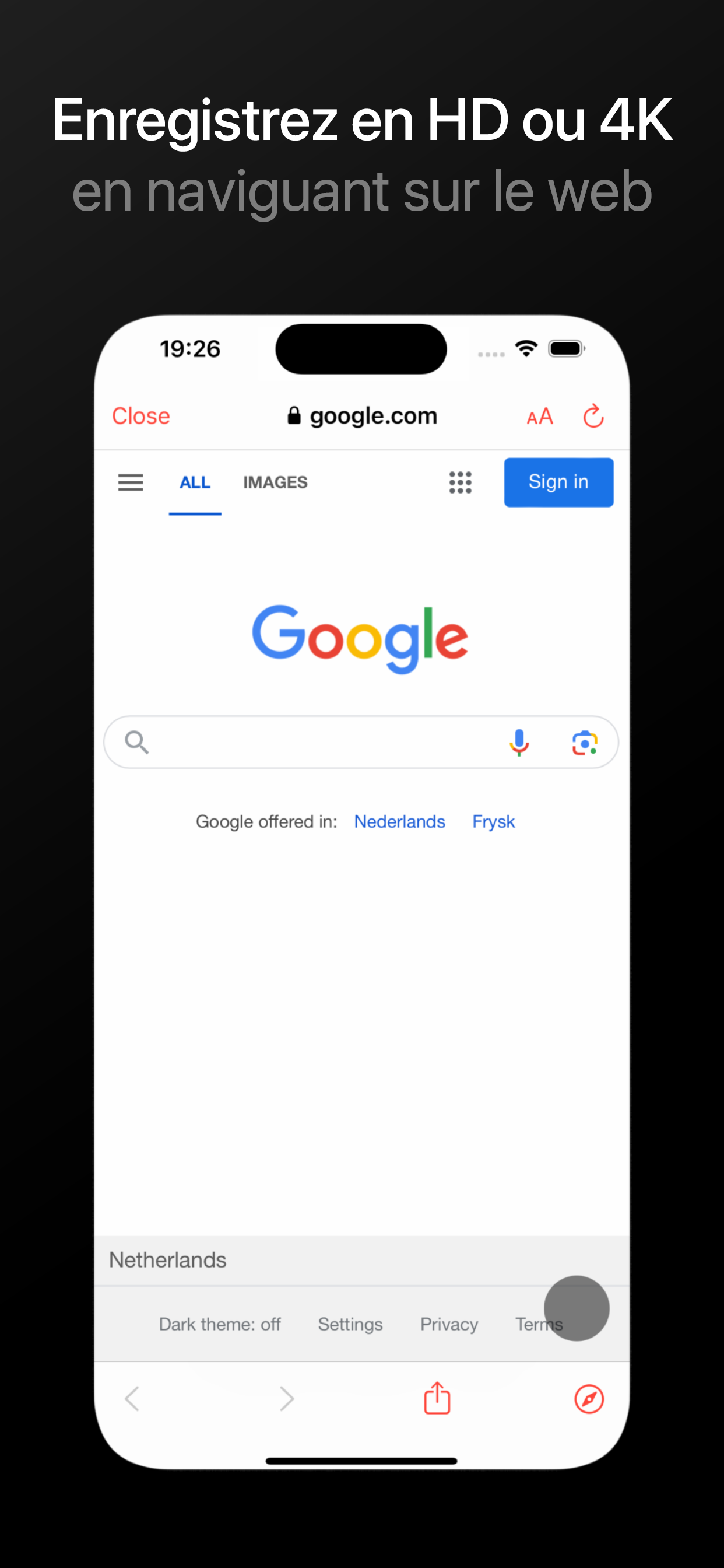Select the ALL tab
Screen dimensions: 724x1568
[195, 482]
